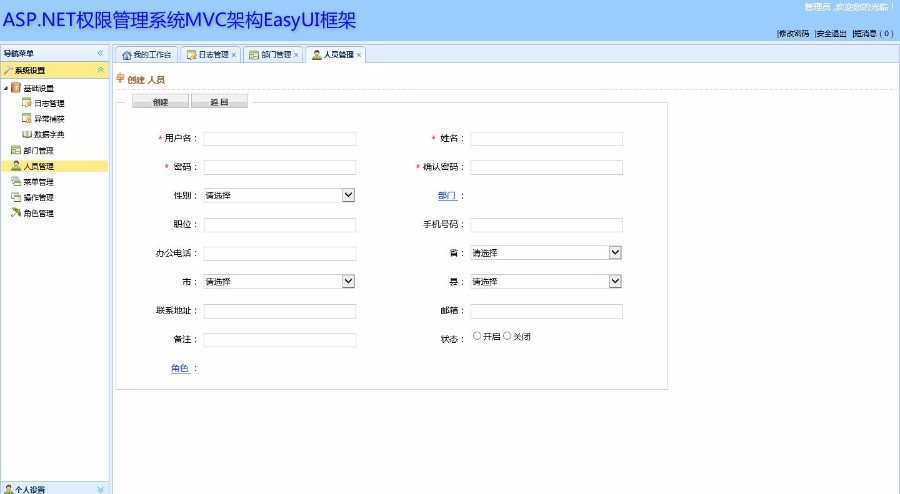
Task: Click the 部门 link in the form
Action: tap(447, 196)
